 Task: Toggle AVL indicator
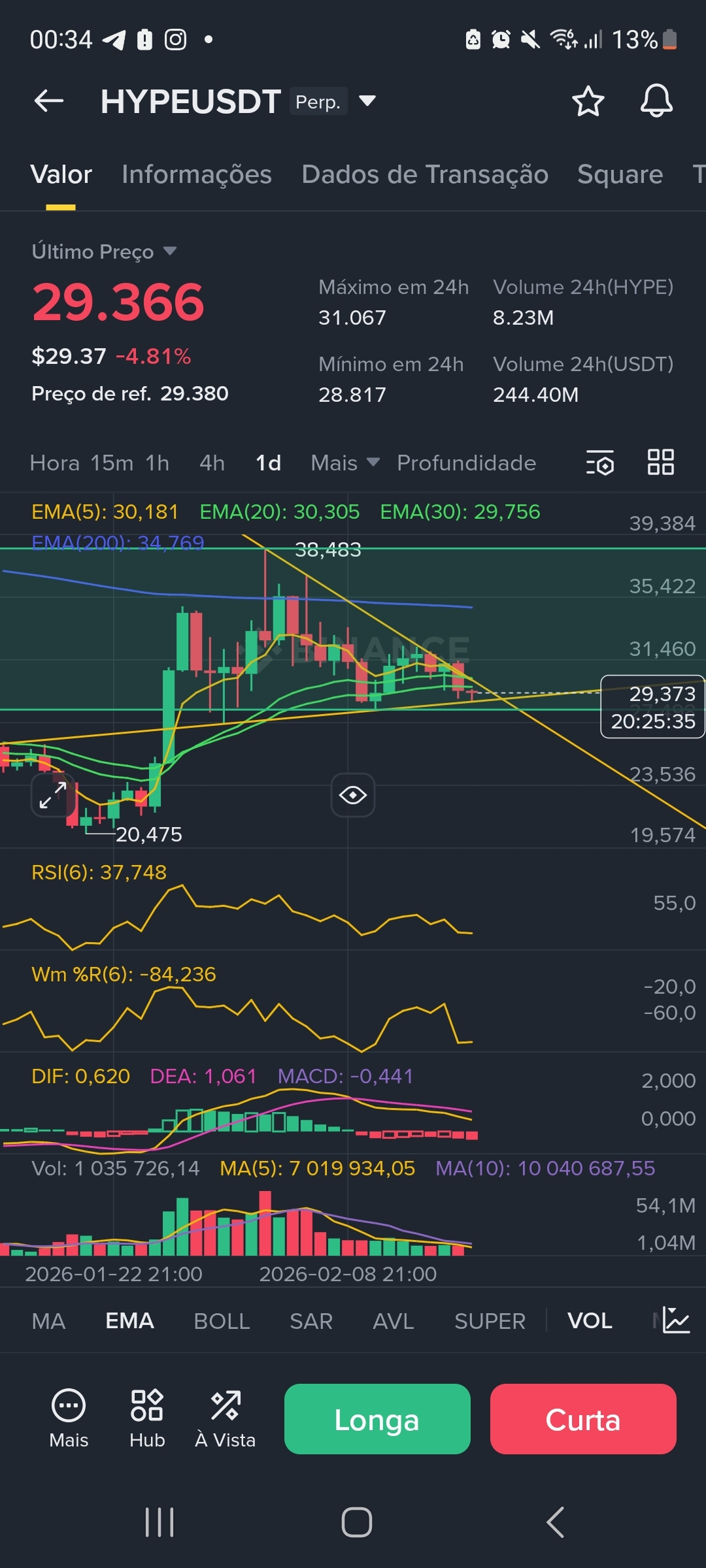point(394,1321)
